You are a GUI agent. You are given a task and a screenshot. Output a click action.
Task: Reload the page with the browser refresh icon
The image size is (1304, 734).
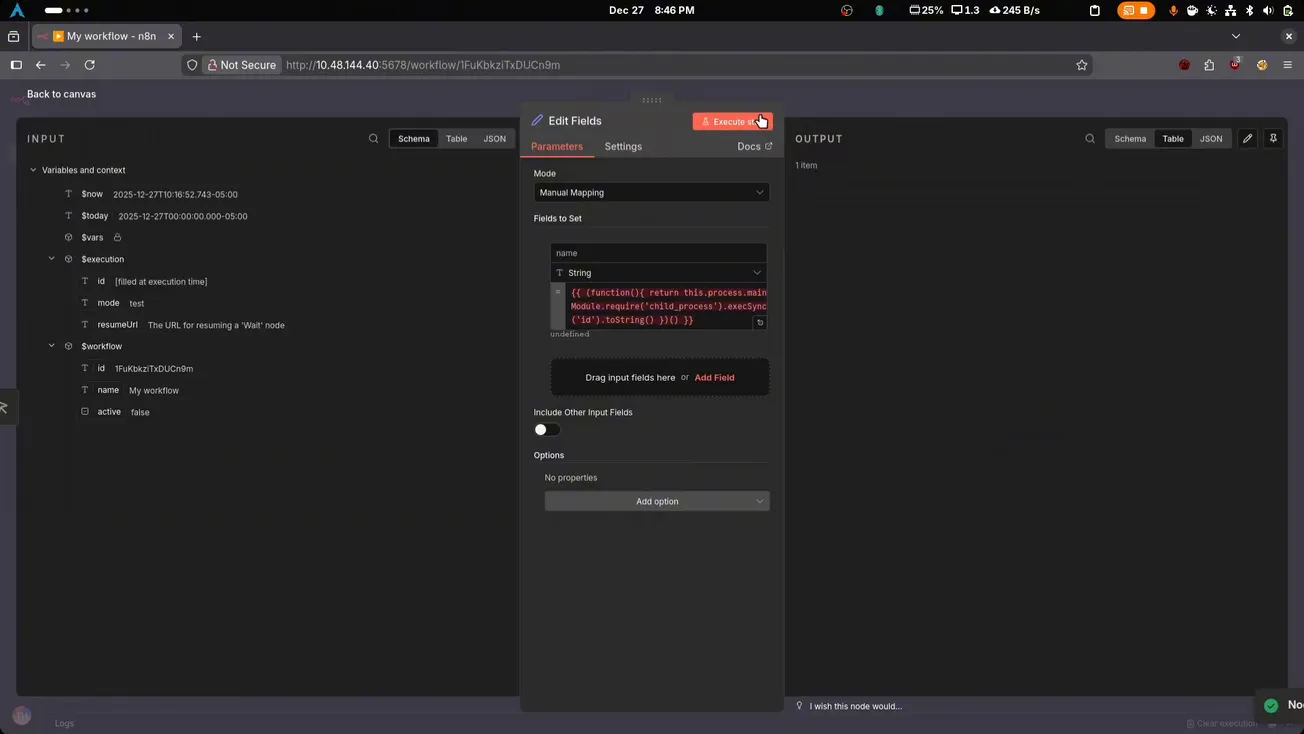tap(89, 64)
